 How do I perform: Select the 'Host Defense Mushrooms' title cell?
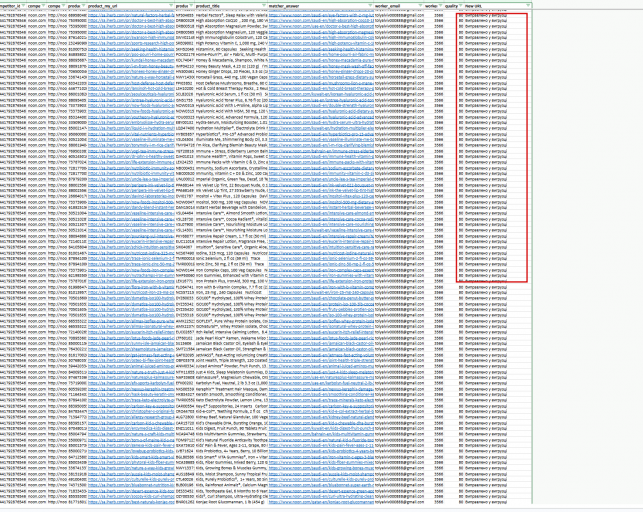tap(232, 83)
